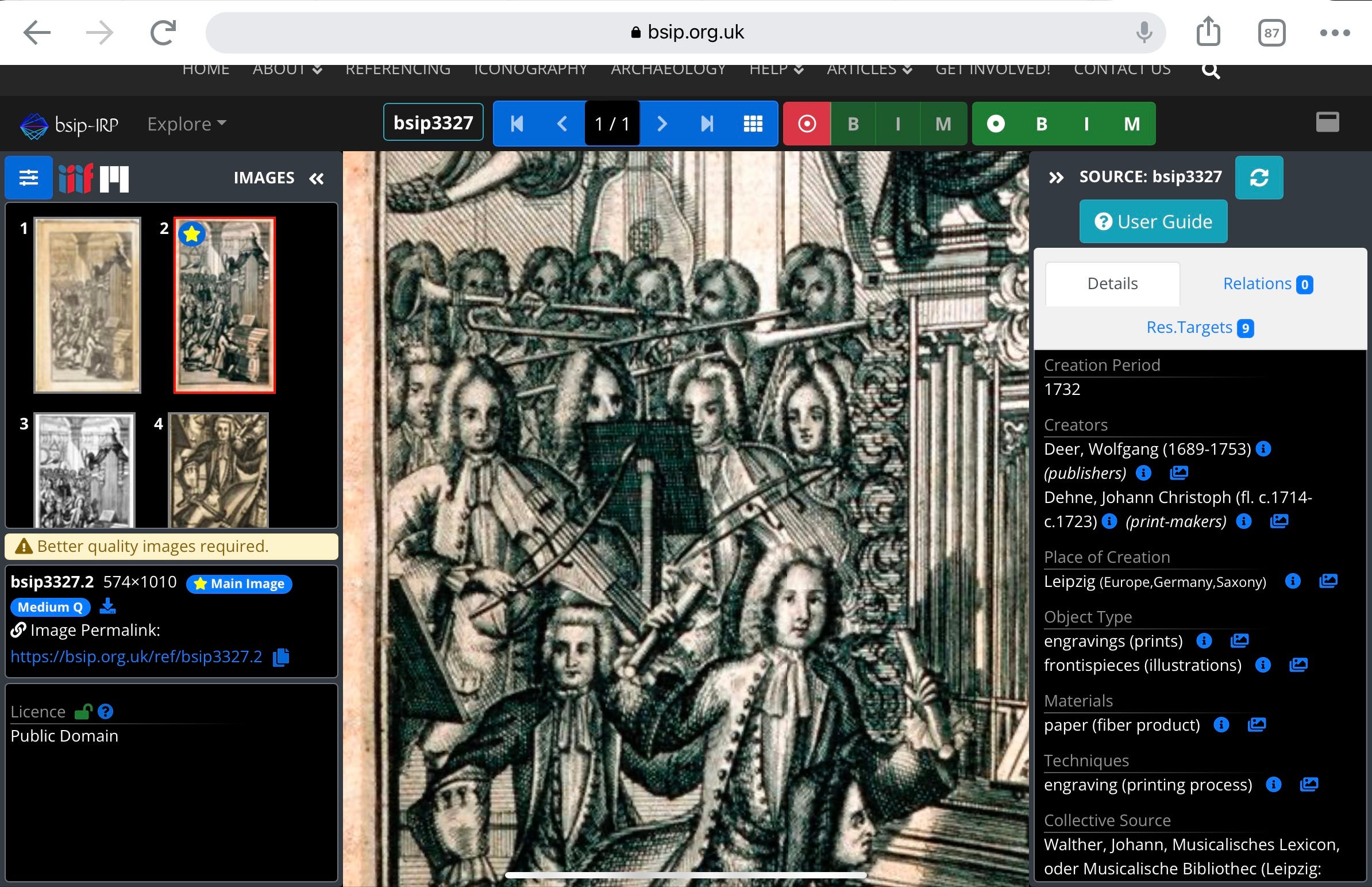Jump to the last record button

(707, 124)
